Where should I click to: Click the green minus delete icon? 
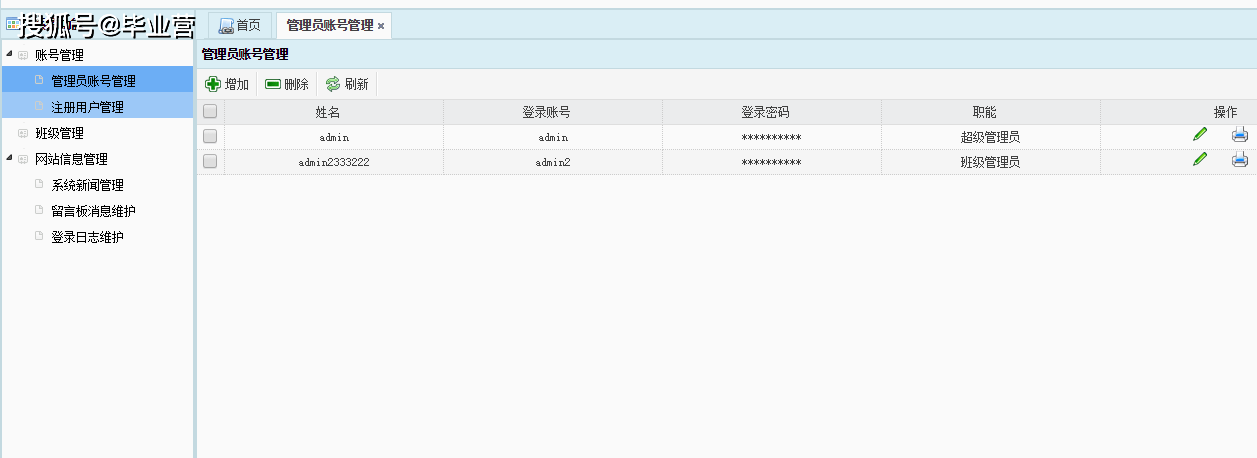point(273,84)
